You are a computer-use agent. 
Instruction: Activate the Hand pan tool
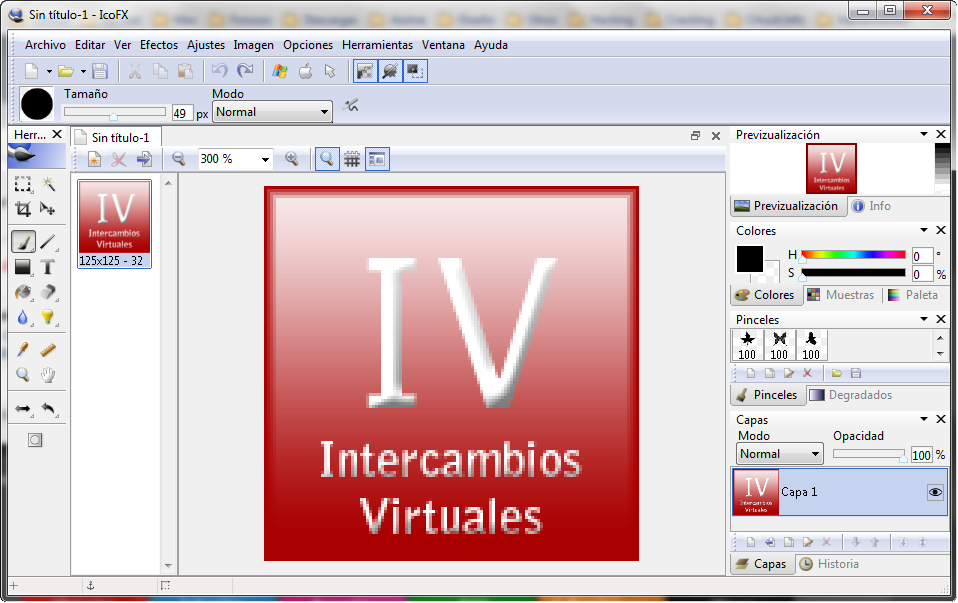tap(48, 375)
